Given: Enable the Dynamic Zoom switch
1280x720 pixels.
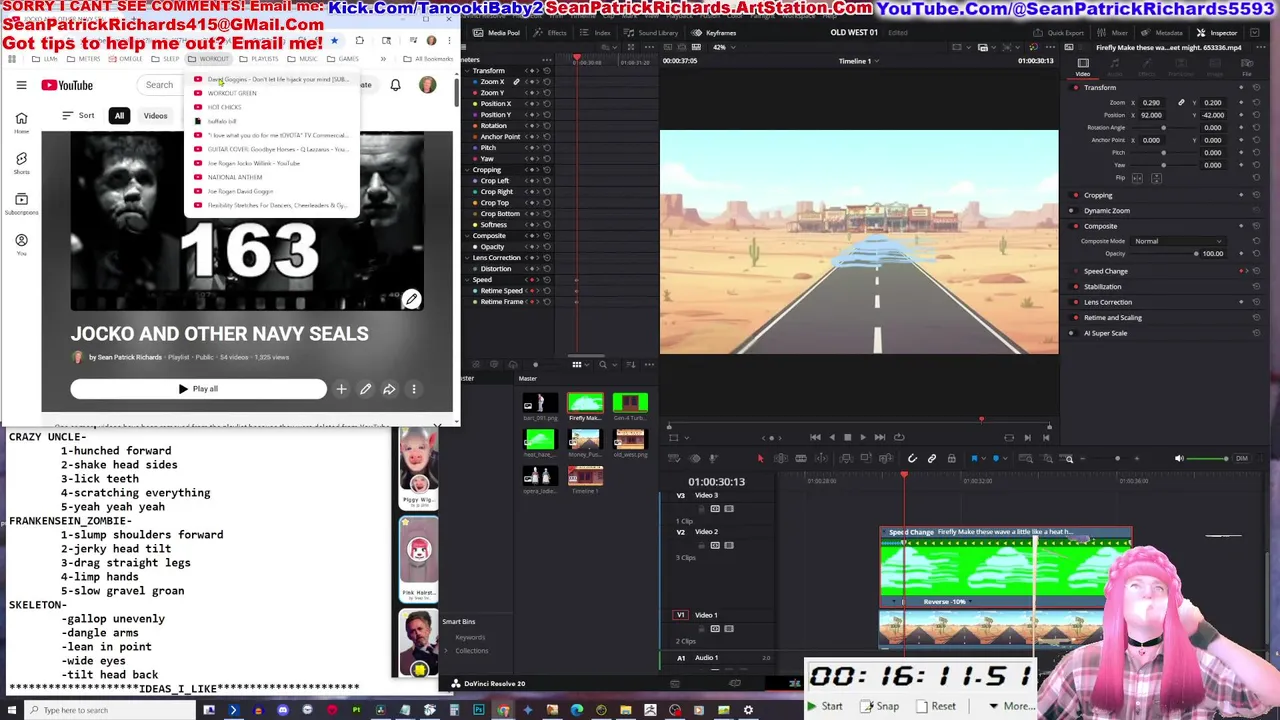Looking at the screenshot, I should [1072, 211].
